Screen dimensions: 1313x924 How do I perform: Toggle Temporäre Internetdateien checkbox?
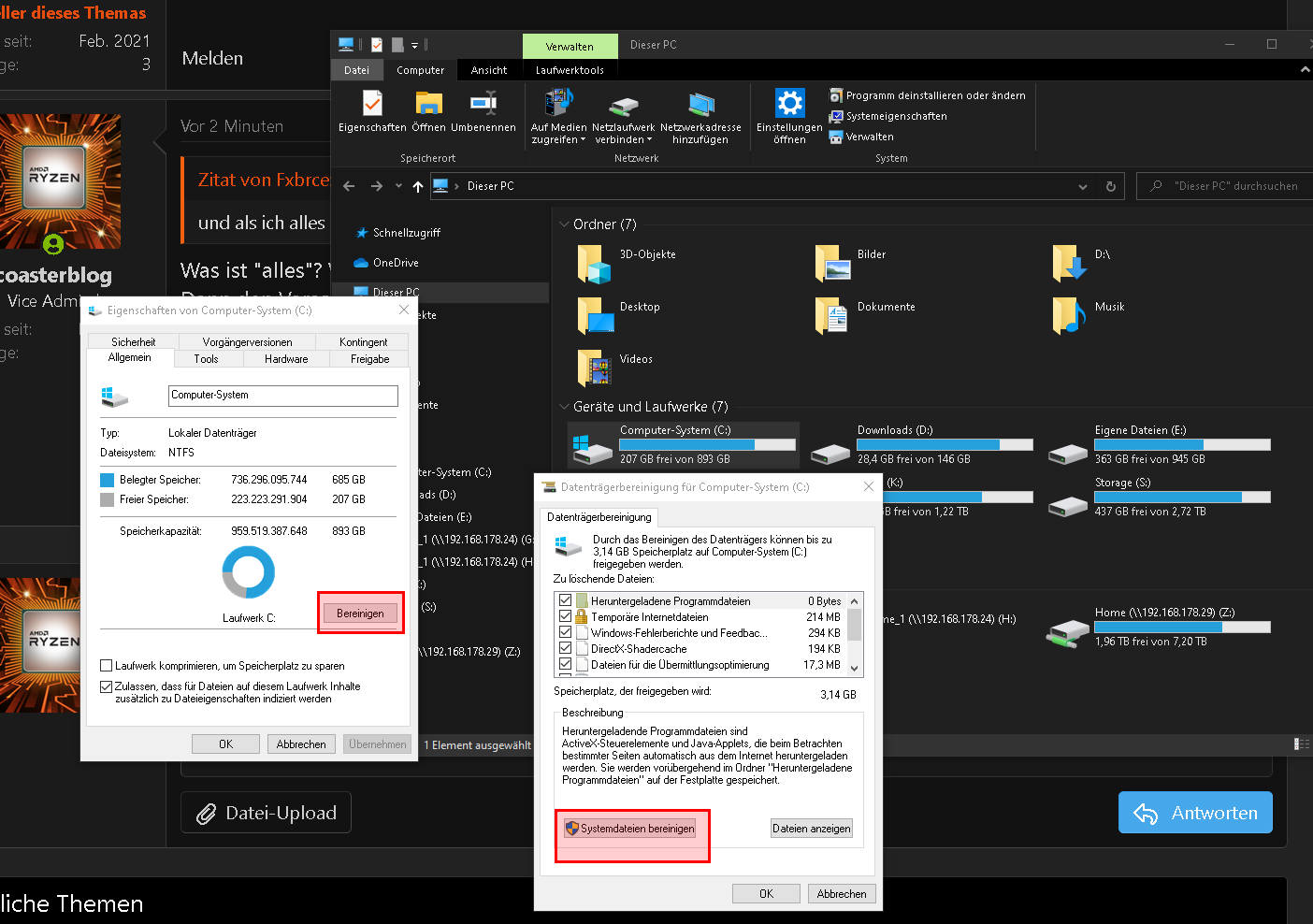[x=565, y=616]
